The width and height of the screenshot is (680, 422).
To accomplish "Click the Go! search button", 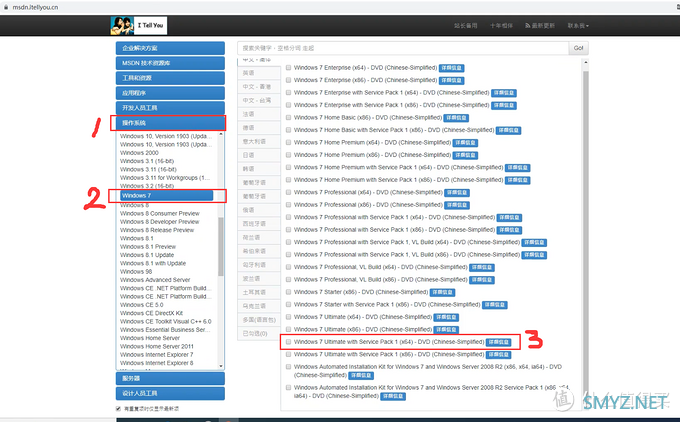I will coord(579,48).
